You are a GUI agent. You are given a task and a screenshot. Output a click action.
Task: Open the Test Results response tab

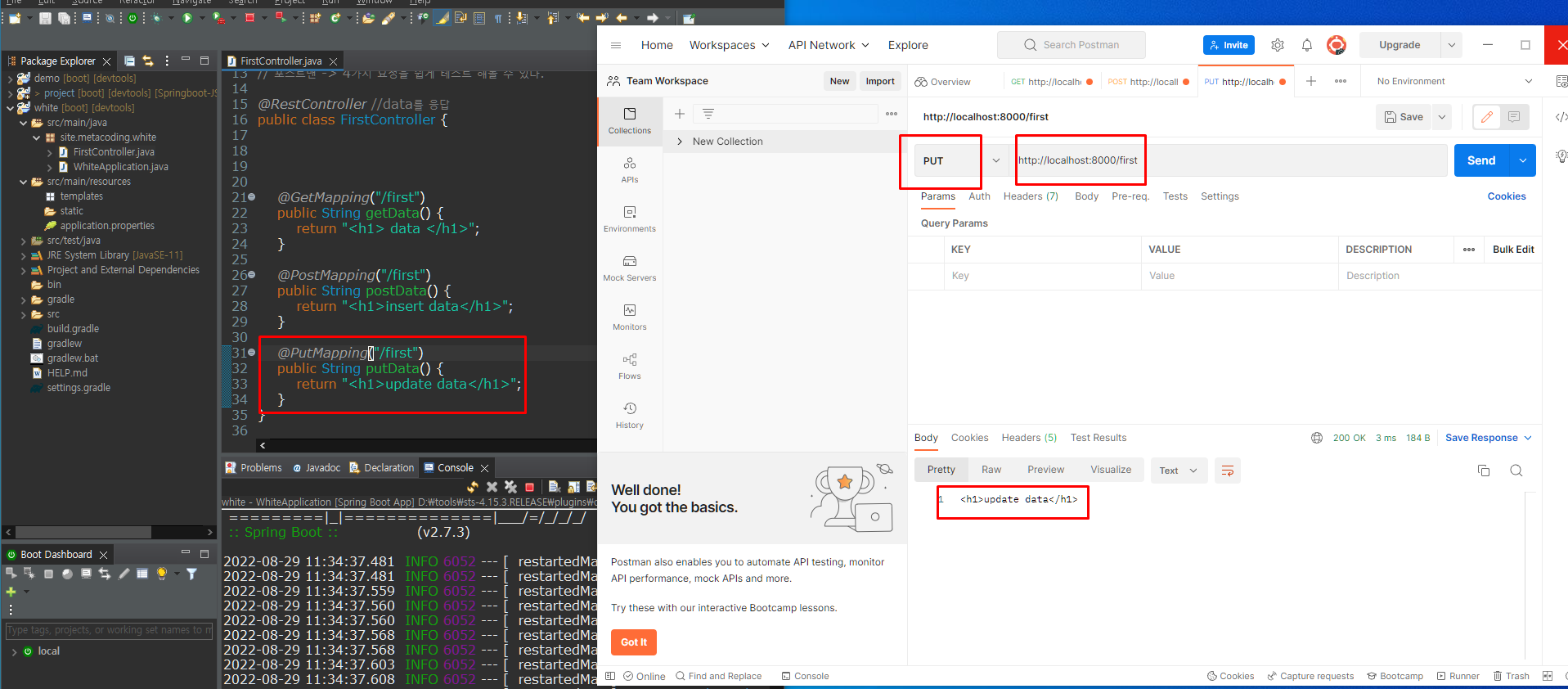(x=1098, y=438)
